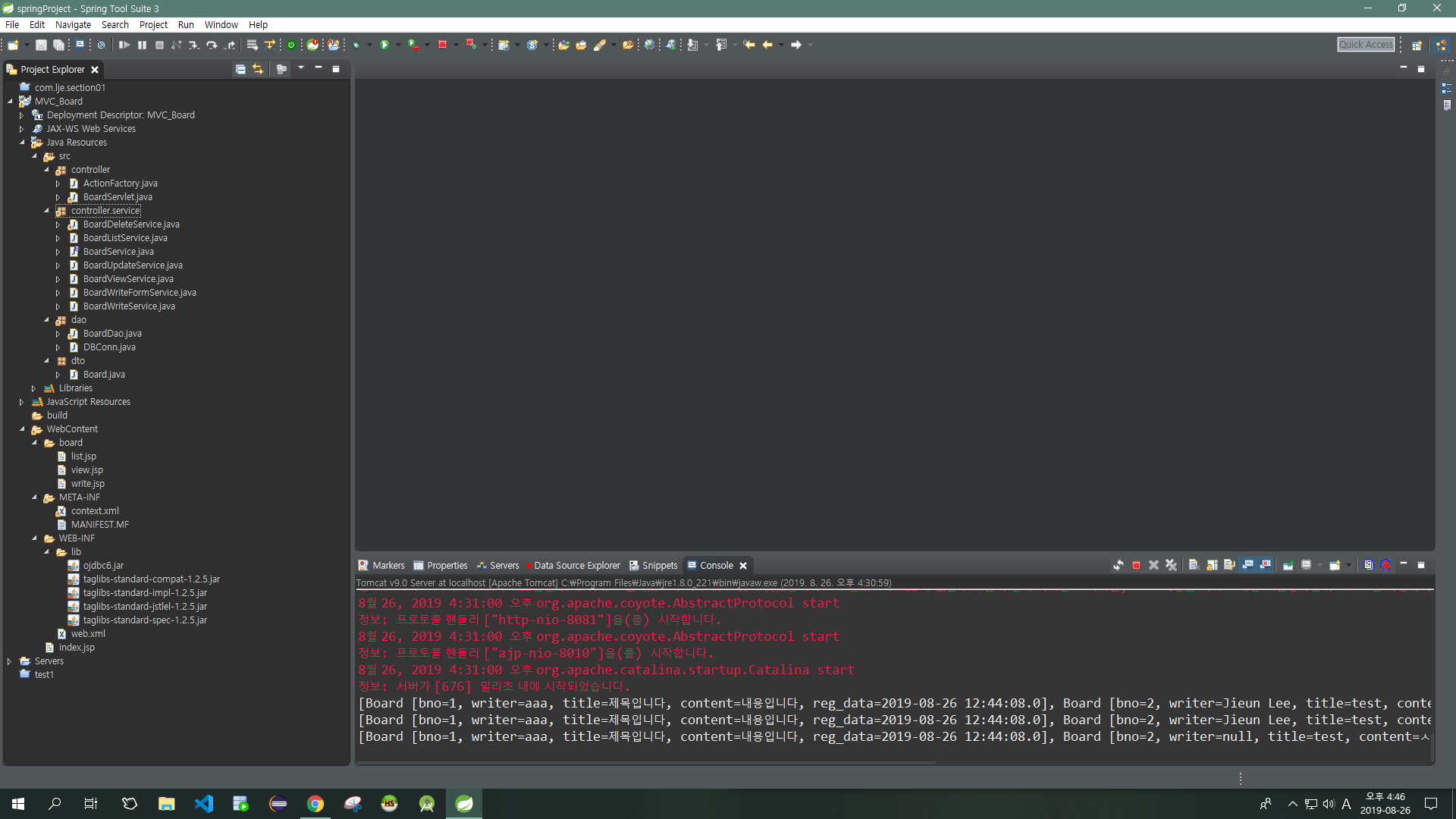Open Chrome from the Windows taskbar
Viewport: 1456px width, 819px height.
pos(315,804)
